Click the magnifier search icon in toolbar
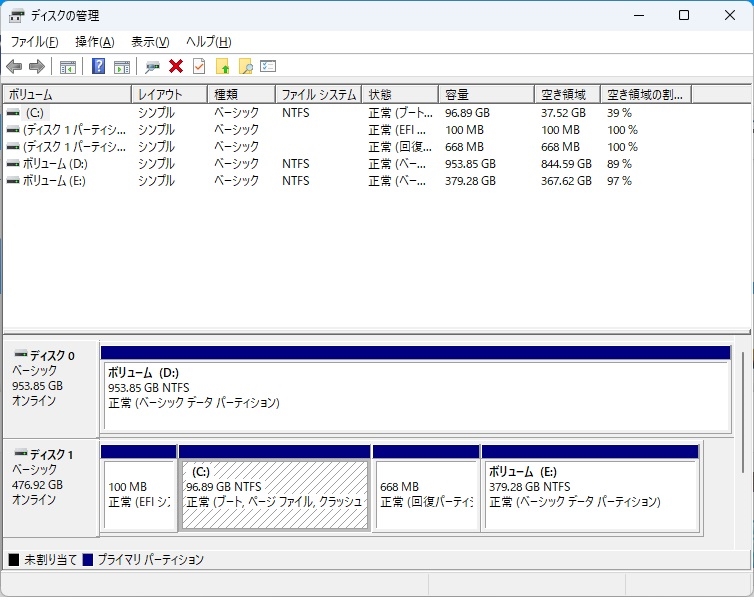Screen dimensions: 754x600 [x=245, y=67]
